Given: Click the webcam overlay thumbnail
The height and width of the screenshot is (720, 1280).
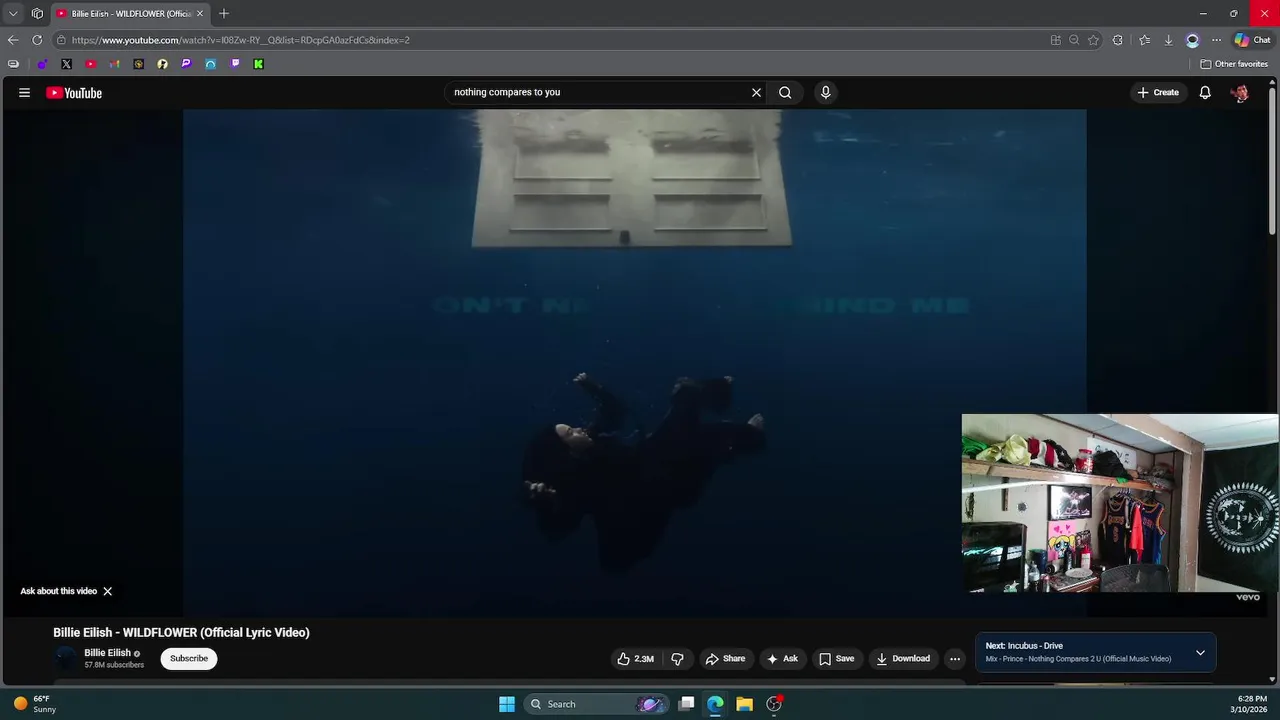Looking at the screenshot, I should coord(1120,503).
